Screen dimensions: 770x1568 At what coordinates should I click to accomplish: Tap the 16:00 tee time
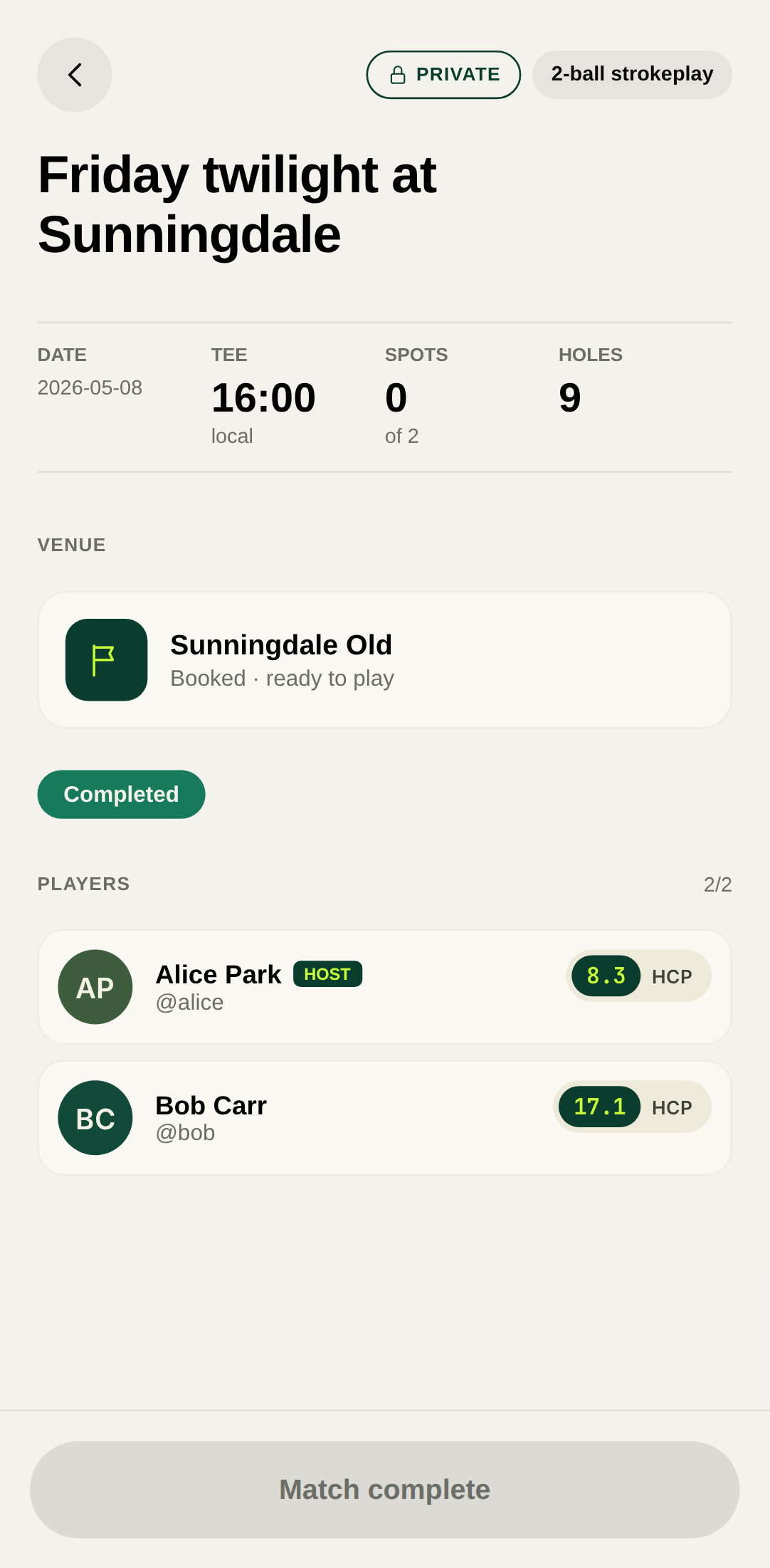pos(263,397)
